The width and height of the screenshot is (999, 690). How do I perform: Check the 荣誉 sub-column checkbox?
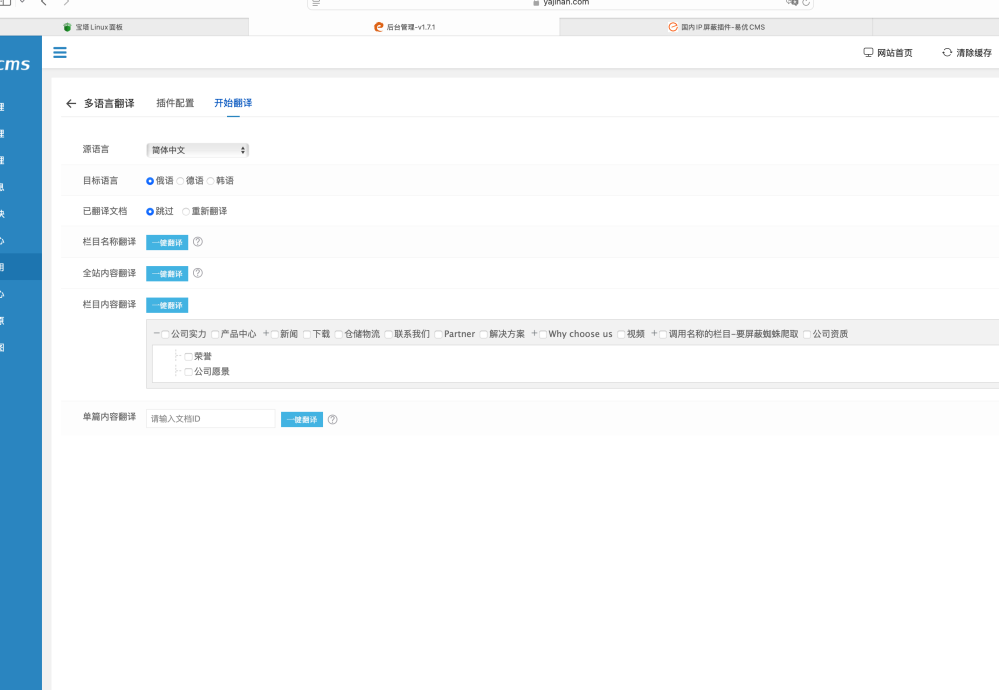[x=189, y=357]
